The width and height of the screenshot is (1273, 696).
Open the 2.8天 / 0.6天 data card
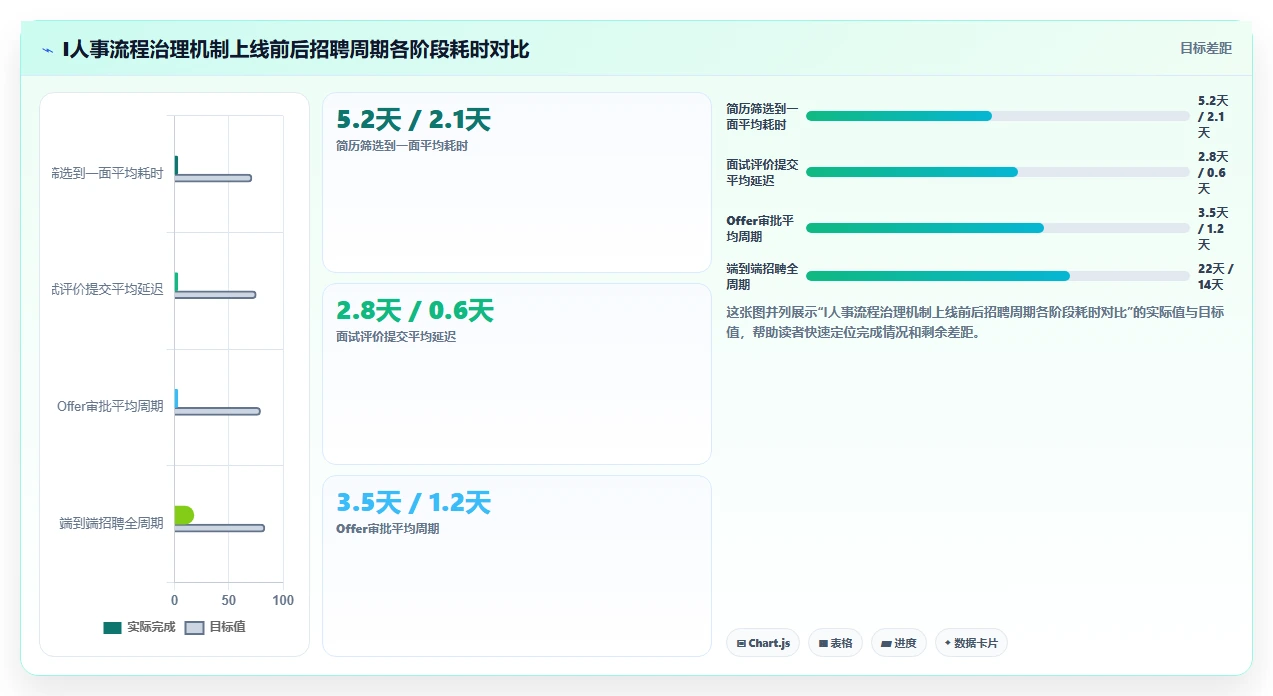pyautogui.click(x=516, y=374)
